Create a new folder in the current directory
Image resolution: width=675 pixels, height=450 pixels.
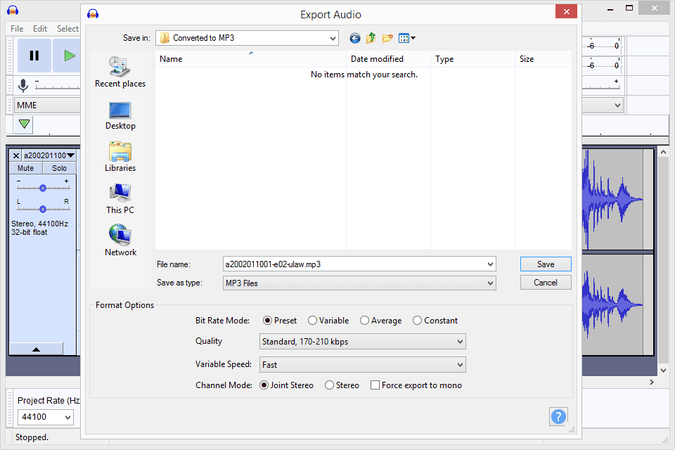coord(387,38)
